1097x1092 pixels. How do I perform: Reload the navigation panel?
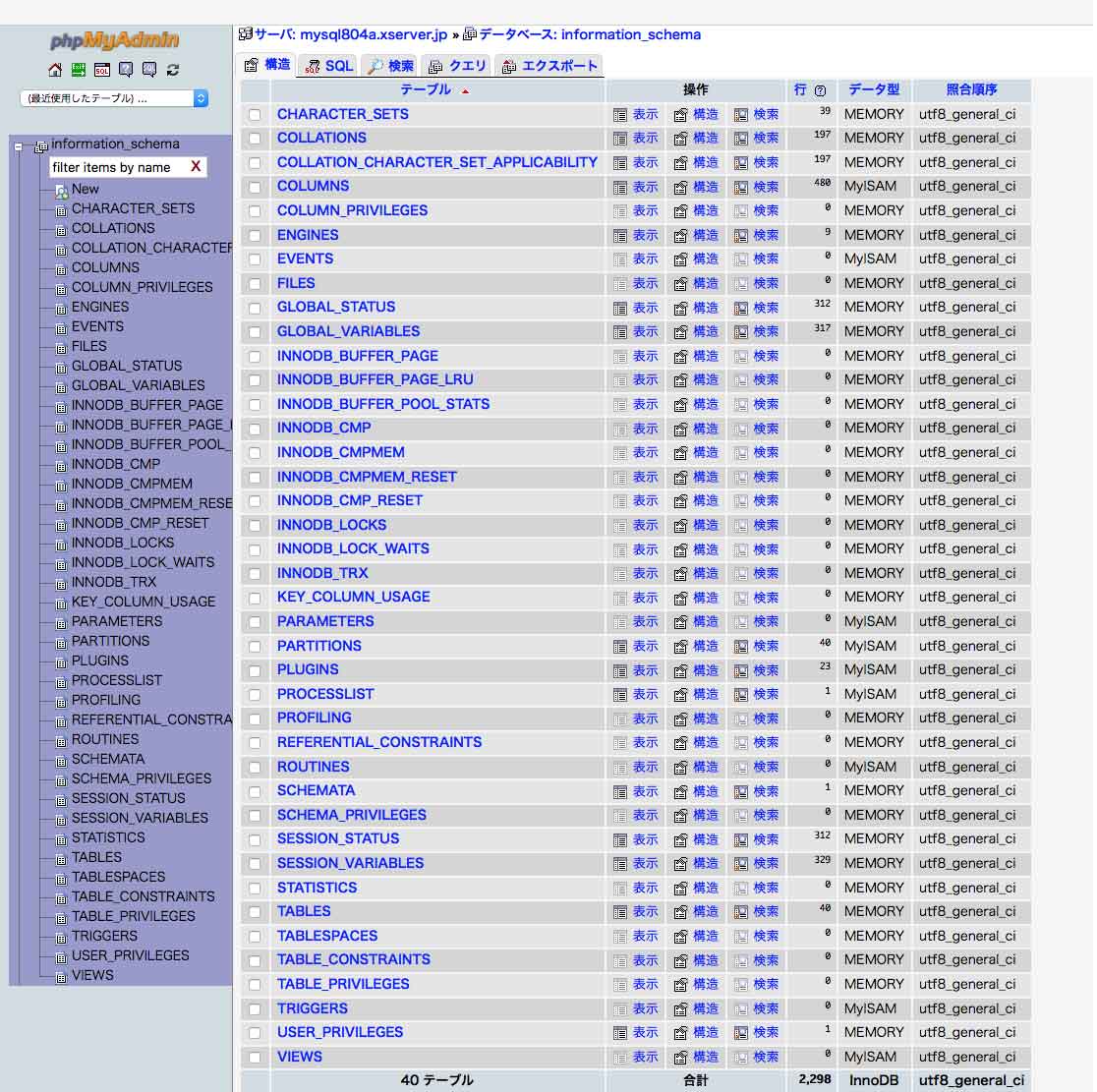tap(173, 69)
